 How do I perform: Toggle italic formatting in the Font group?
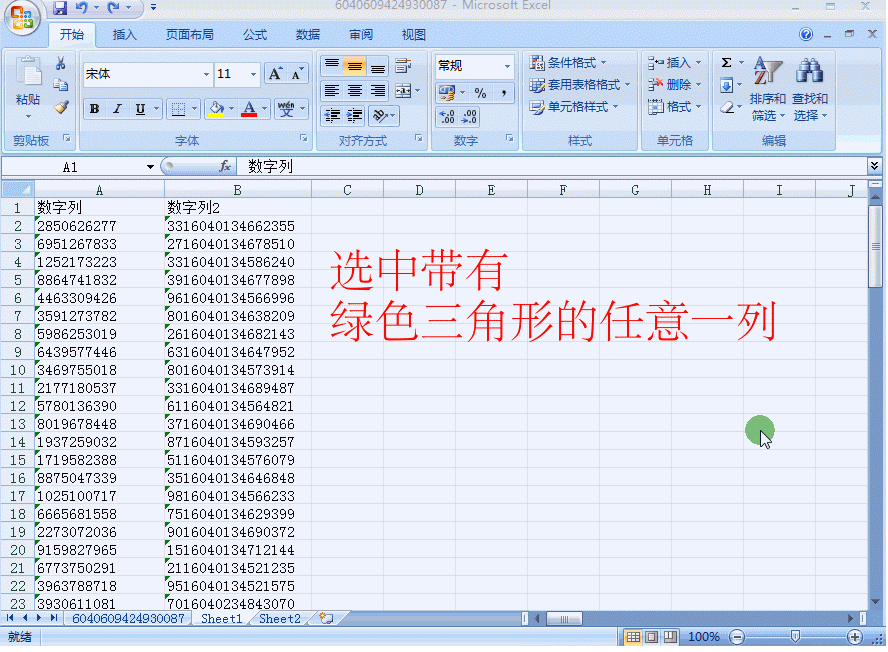[117, 109]
